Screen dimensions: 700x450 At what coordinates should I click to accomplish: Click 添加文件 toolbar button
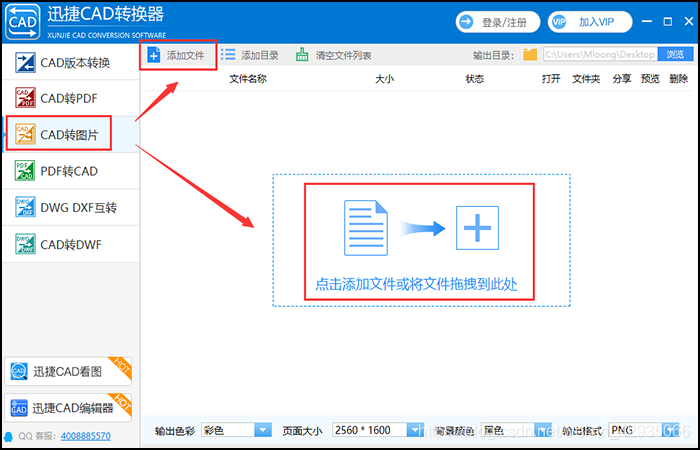177,55
